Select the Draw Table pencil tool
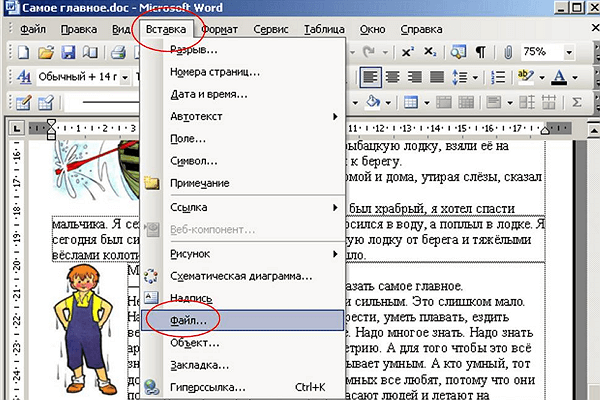600x400 pixels. click(x=23, y=102)
